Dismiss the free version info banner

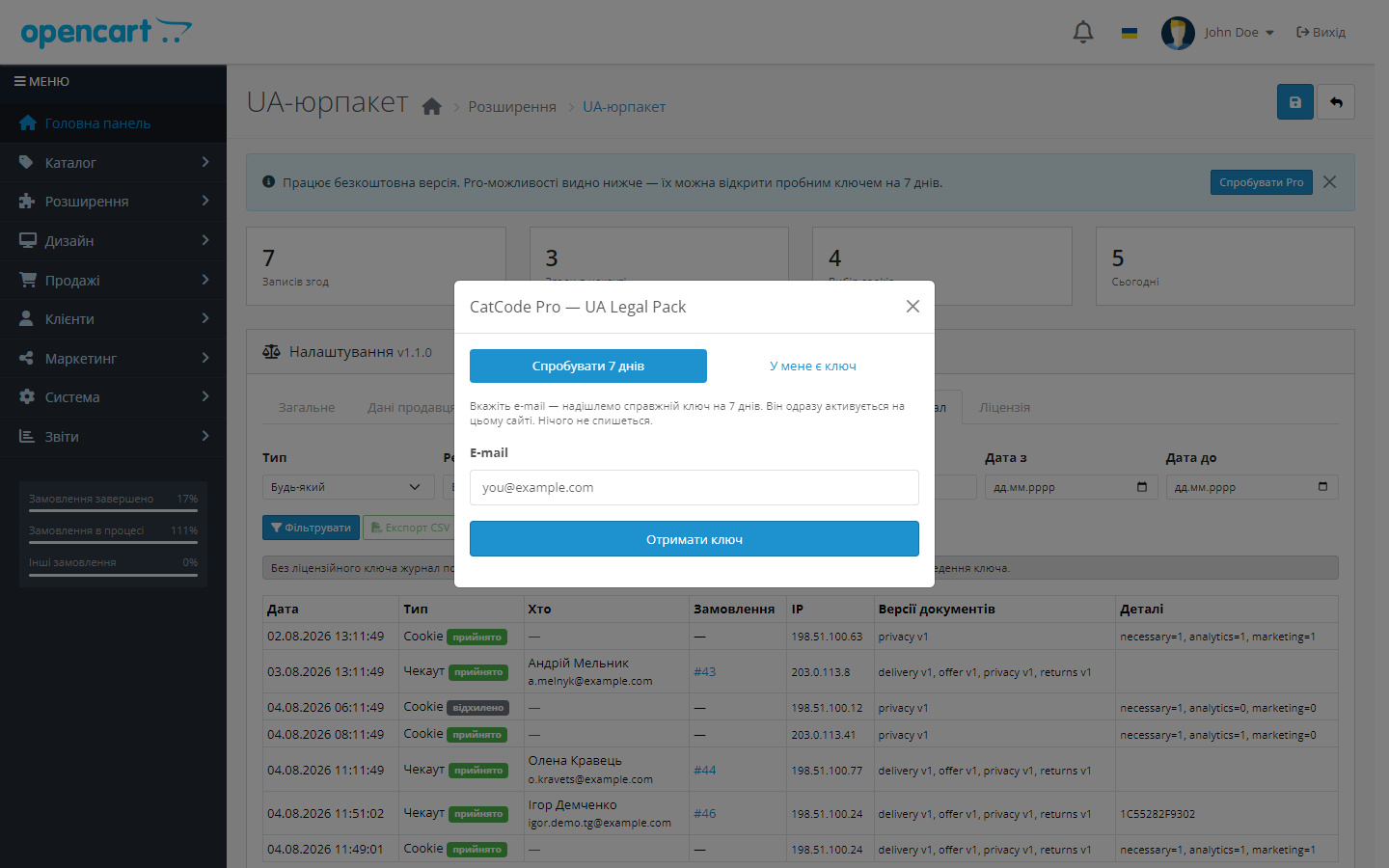tap(1330, 182)
